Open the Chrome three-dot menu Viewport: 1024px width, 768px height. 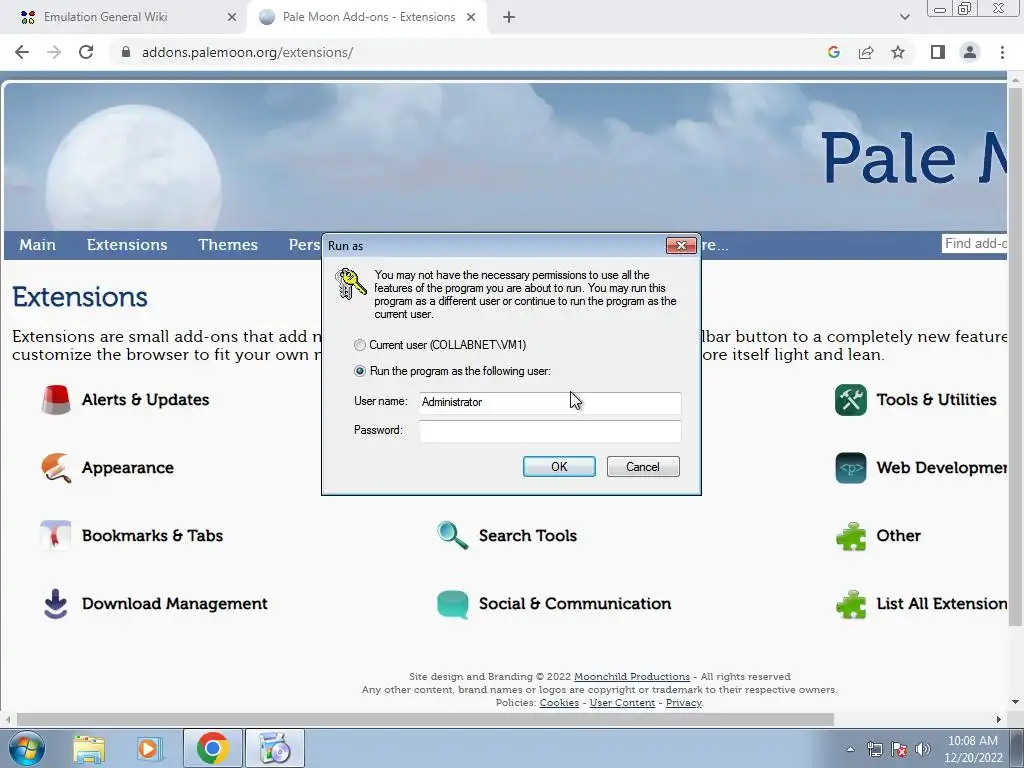pyautogui.click(x=1002, y=52)
